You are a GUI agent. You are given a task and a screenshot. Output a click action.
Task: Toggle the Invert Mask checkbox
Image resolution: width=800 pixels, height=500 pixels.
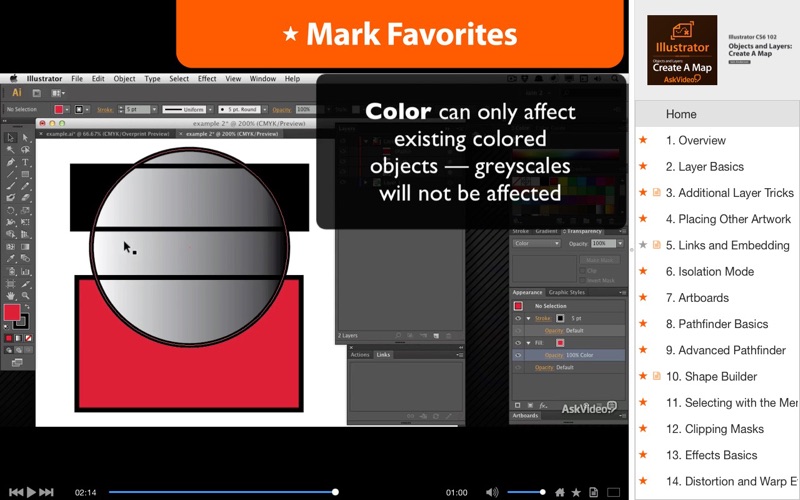583,280
